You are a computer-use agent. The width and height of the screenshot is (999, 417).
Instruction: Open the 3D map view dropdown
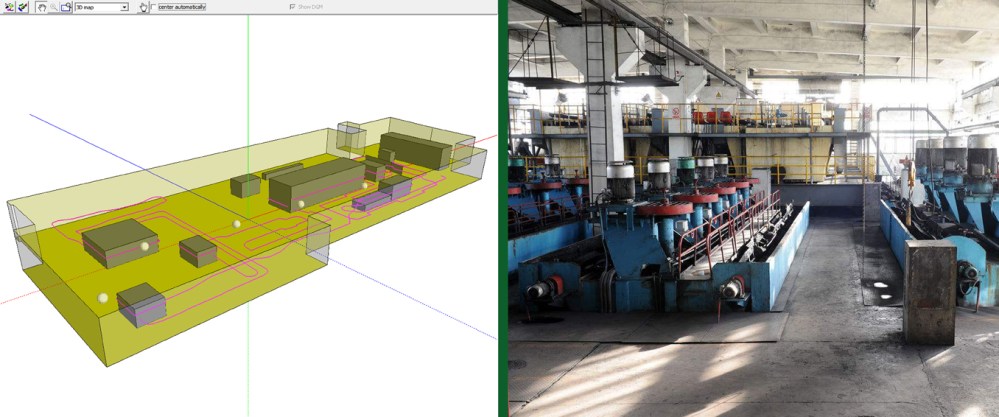[x=101, y=7]
